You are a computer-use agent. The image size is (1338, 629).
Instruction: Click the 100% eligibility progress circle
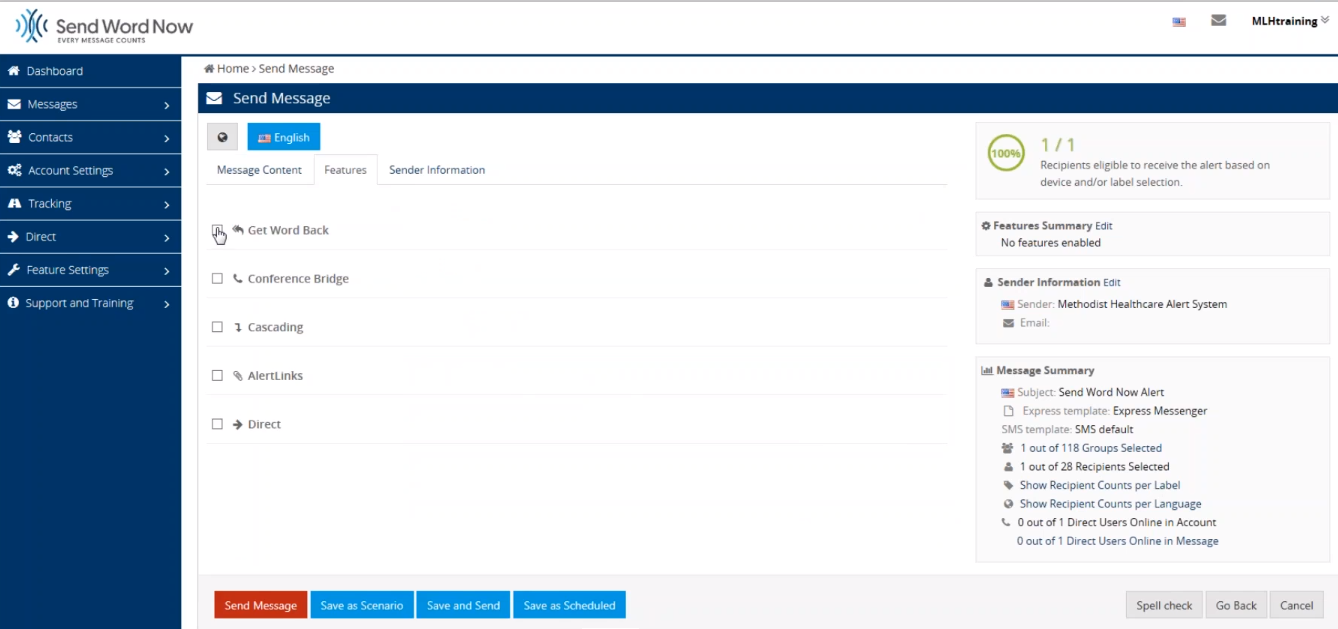(x=1006, y=154)
